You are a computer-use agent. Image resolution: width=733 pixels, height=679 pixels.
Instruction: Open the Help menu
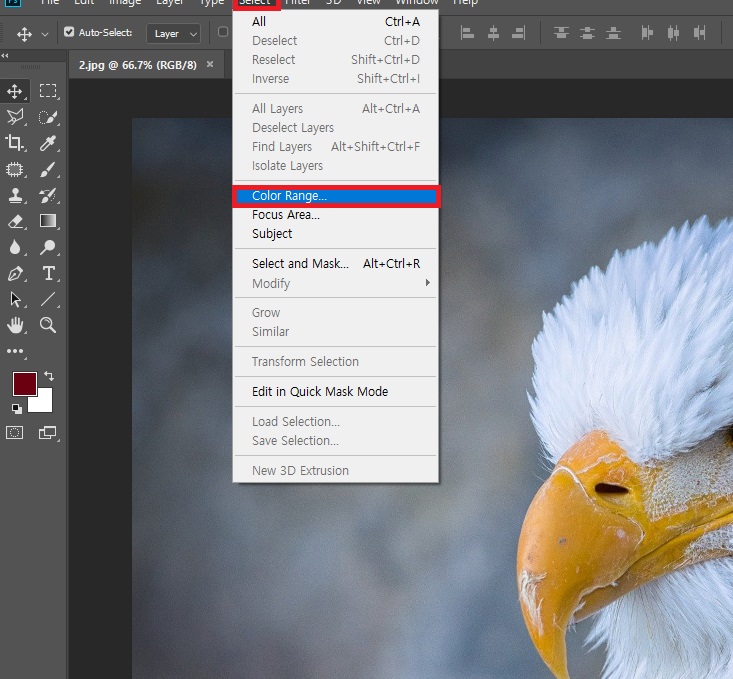465,2
